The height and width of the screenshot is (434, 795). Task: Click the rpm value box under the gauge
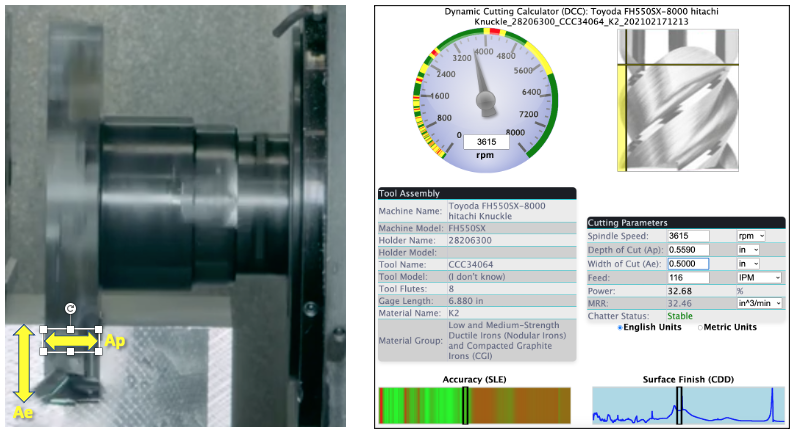(486, 142)
